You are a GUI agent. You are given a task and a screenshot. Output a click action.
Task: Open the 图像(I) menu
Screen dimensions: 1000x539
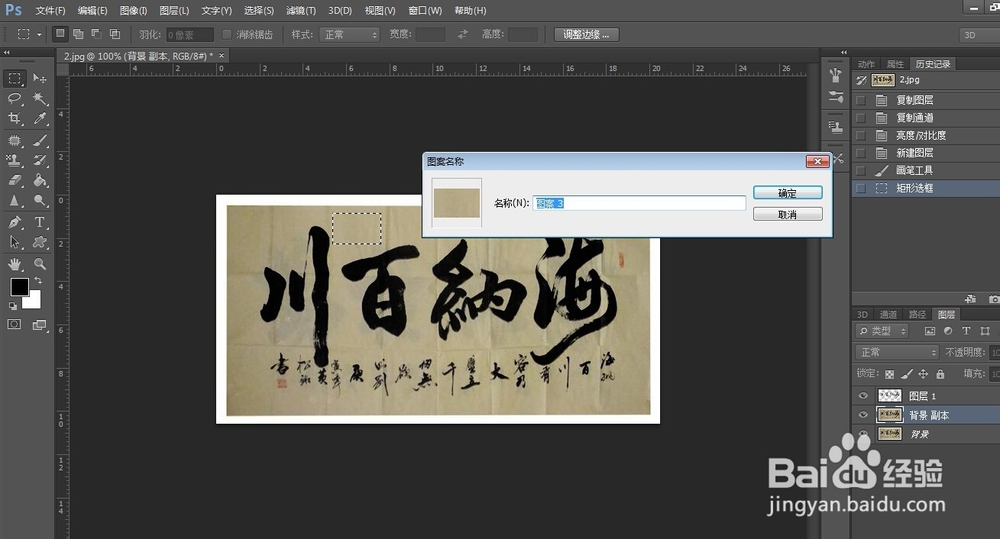pos(133,10)
